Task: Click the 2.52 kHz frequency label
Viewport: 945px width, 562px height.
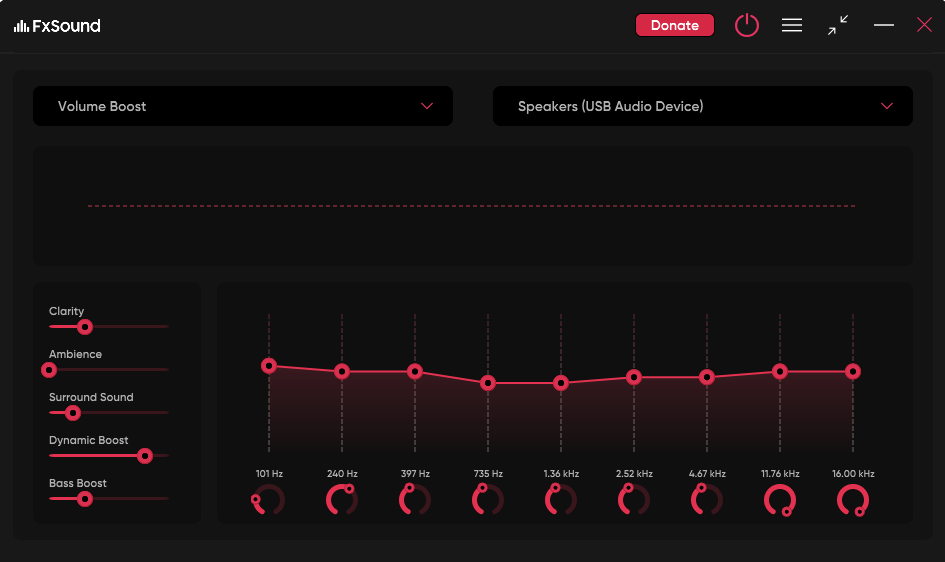Action: 634,473
